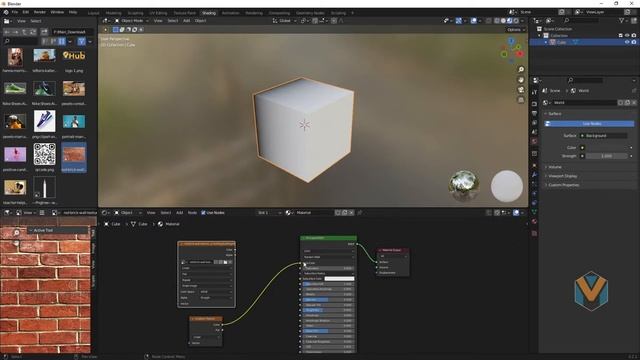Image resolution: width=640 pixels, height=360 pixels.
Task: Select the Material Preview shading mode icon
Action: [509, 20]
